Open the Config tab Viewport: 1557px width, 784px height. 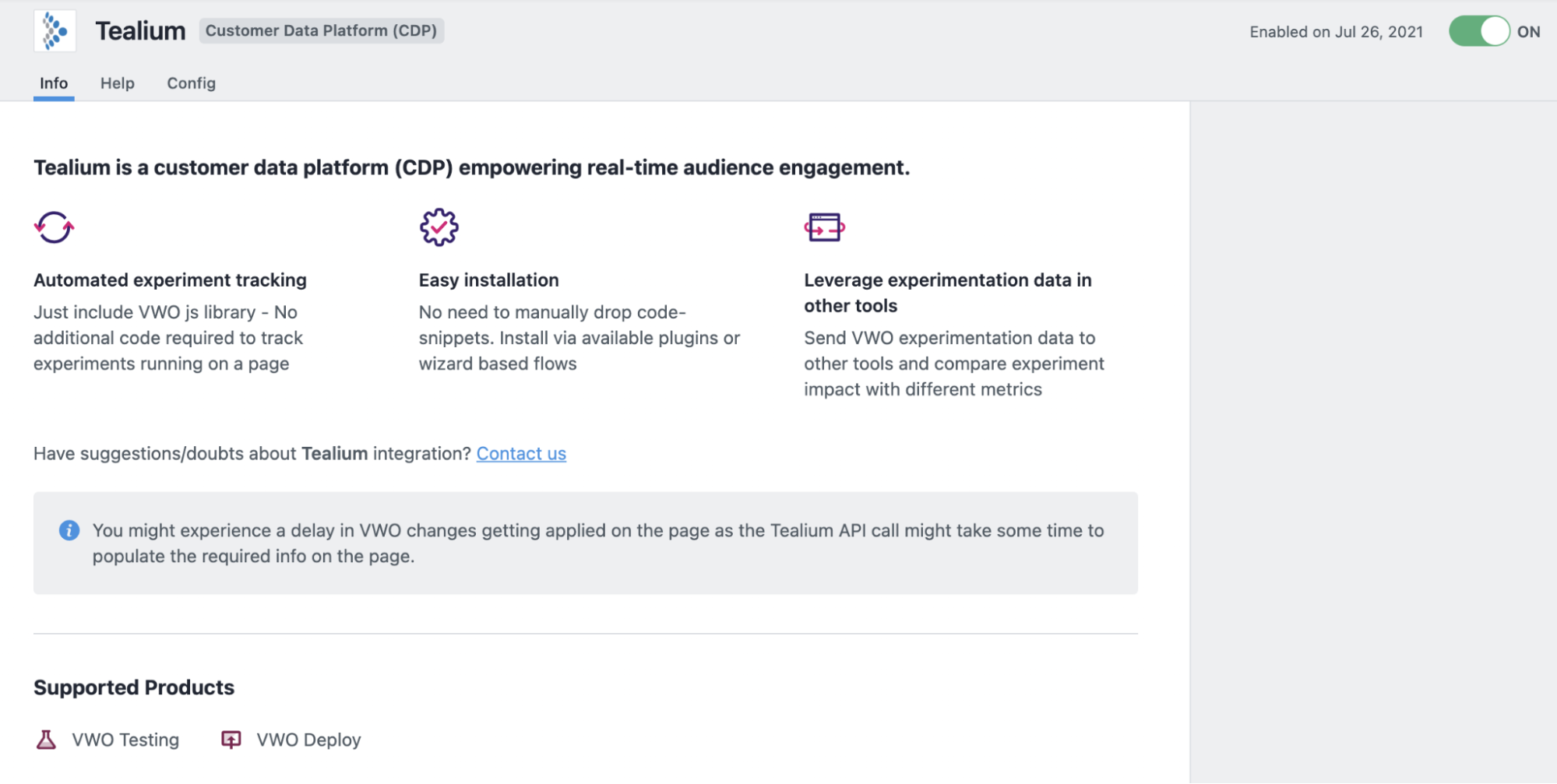[x=192, y=83]
